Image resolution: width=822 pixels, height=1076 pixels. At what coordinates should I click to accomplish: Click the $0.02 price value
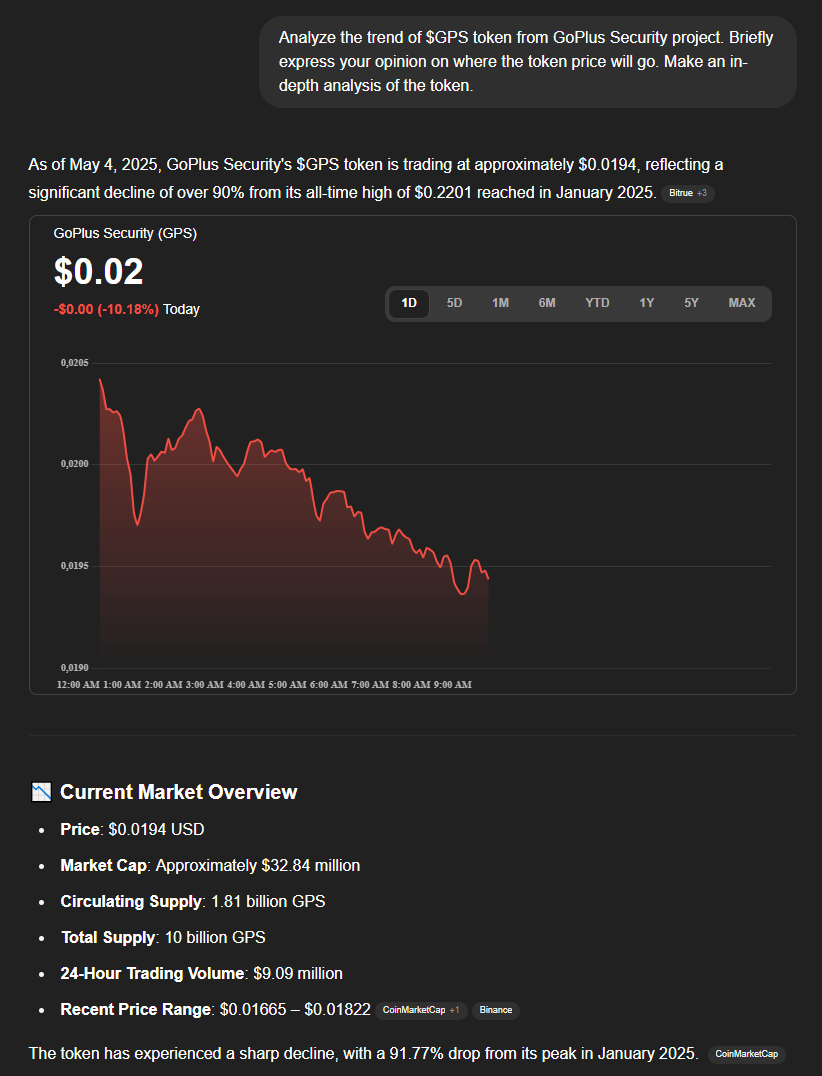pos(98,271)
